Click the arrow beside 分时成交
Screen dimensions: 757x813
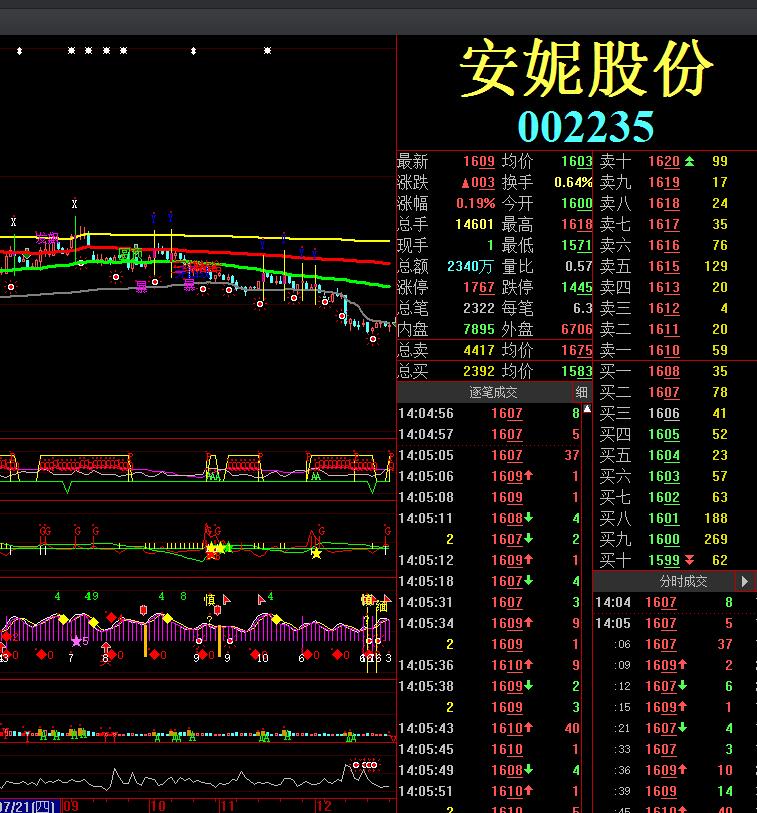[745, 581]
